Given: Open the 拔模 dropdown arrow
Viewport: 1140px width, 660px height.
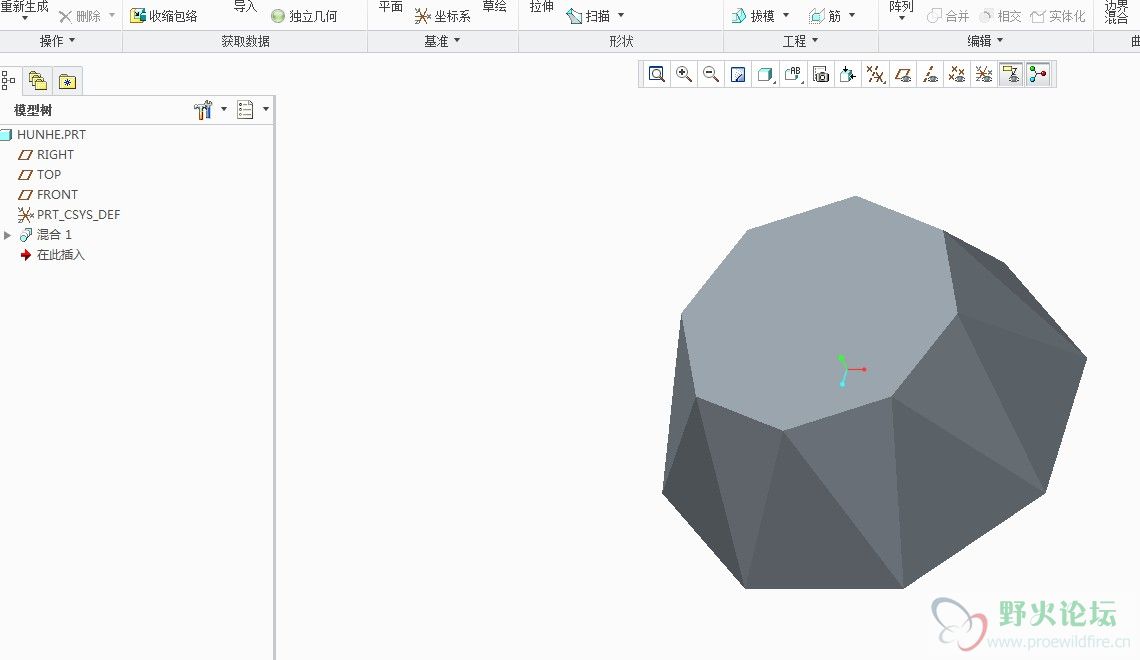Looking at the screenshot, I should [x=786, y=15].
